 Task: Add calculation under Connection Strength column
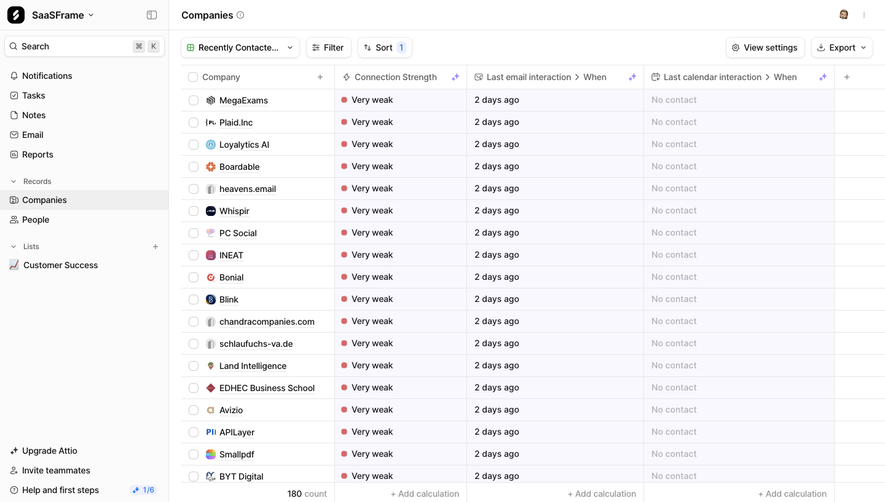coord(425,494)
